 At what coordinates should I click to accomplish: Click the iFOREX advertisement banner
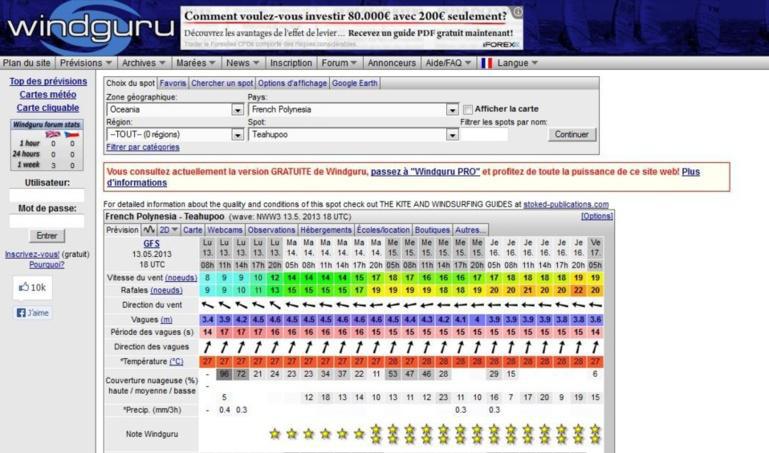[351, 28]
